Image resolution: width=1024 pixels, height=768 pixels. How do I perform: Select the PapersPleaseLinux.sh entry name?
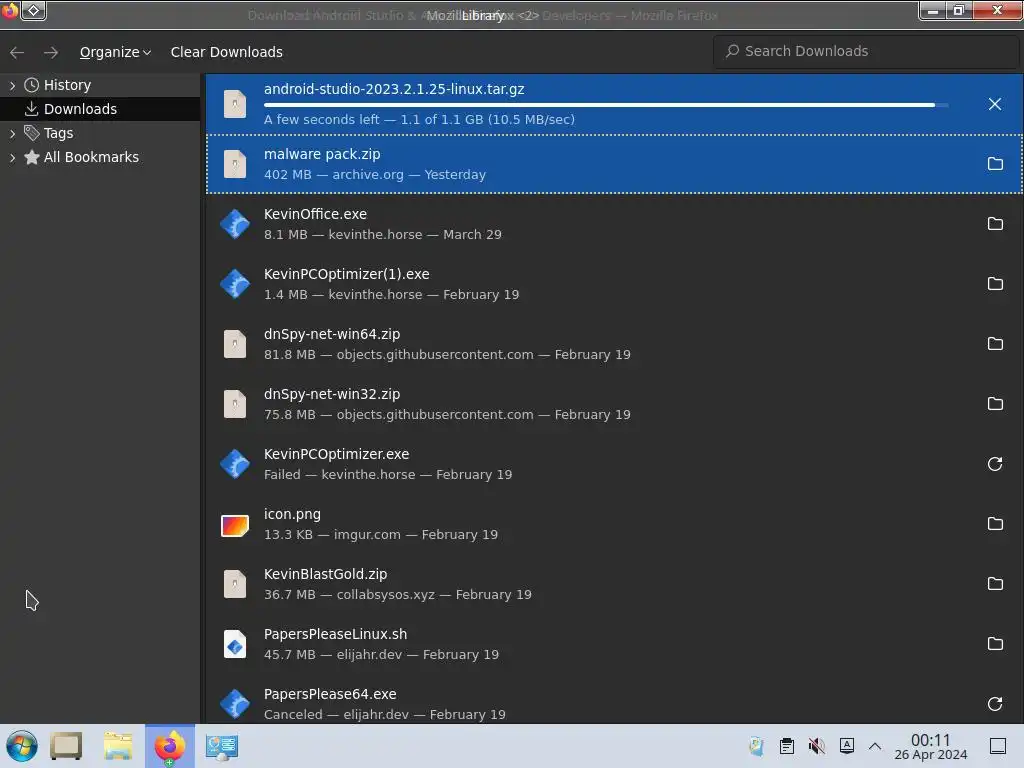click(x=335, y=634)
